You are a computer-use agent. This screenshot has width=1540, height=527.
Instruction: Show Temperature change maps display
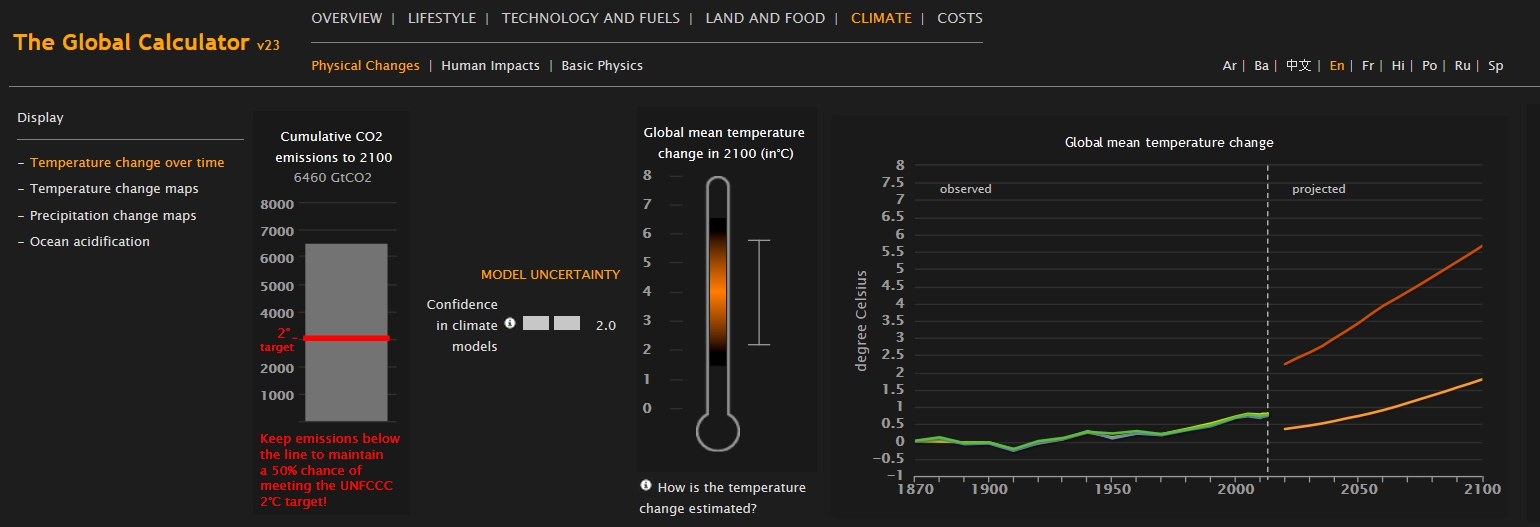114,189
